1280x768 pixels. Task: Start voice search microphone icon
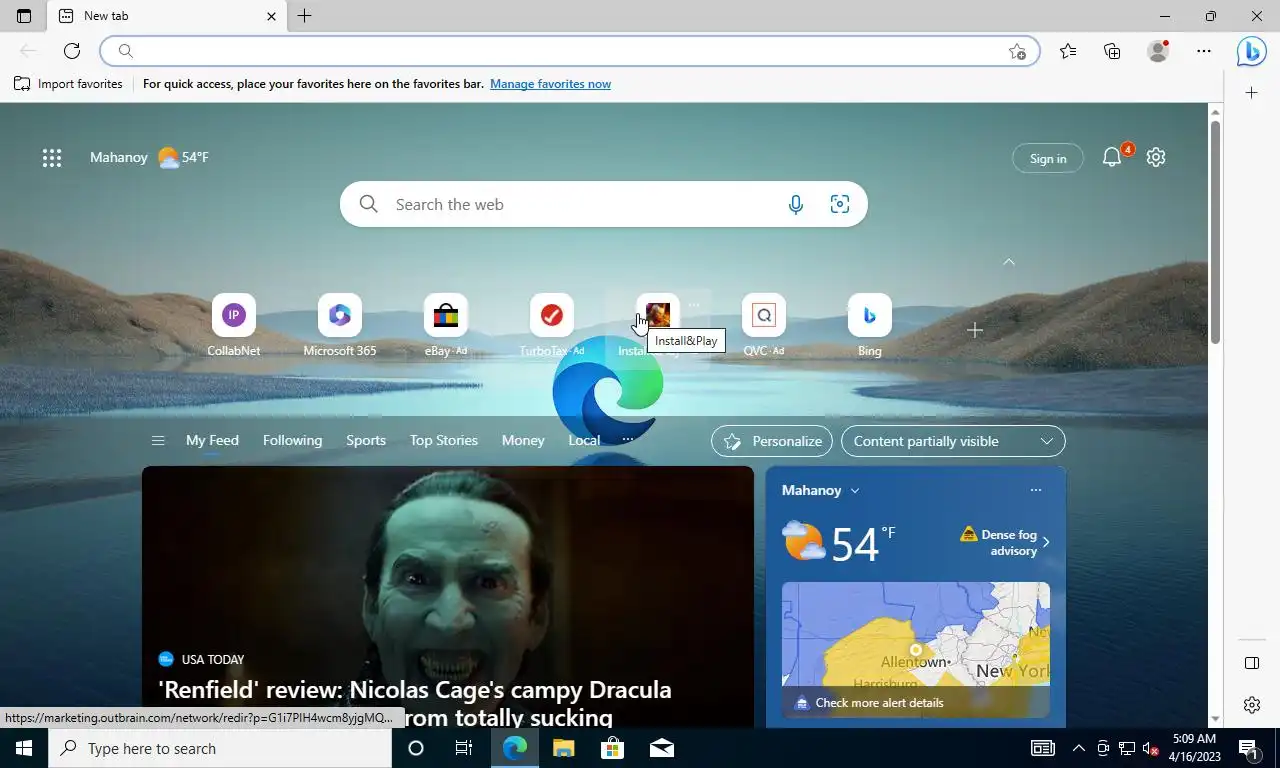click(796, 204)
